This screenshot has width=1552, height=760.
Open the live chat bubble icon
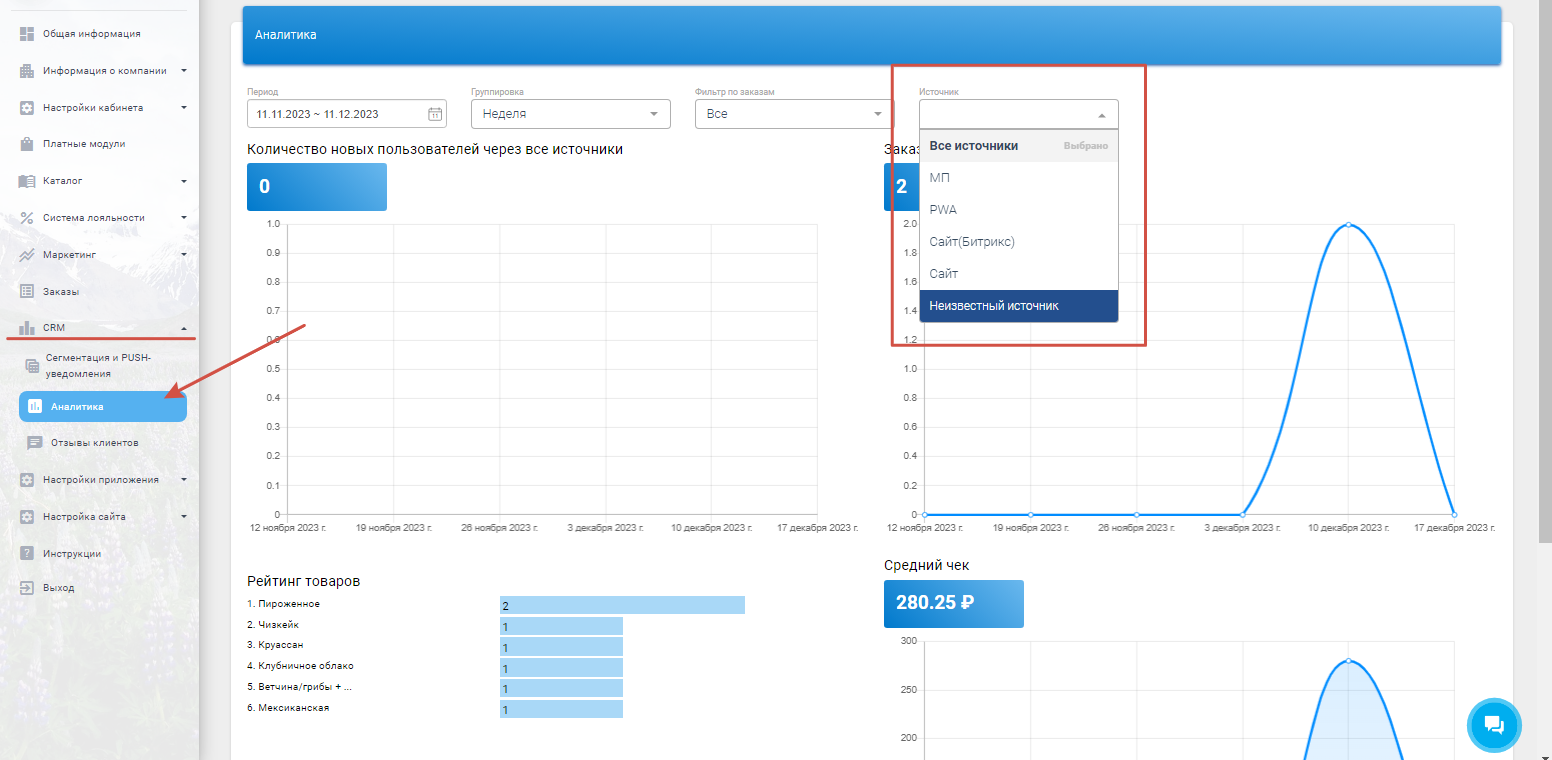(1494, 725)
